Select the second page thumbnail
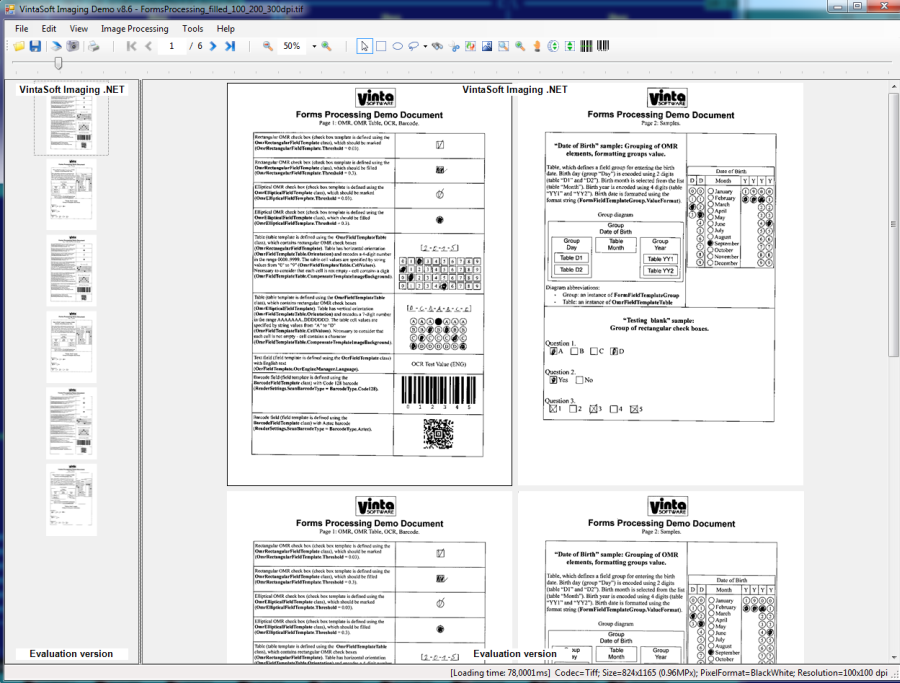 pos(71,193)
